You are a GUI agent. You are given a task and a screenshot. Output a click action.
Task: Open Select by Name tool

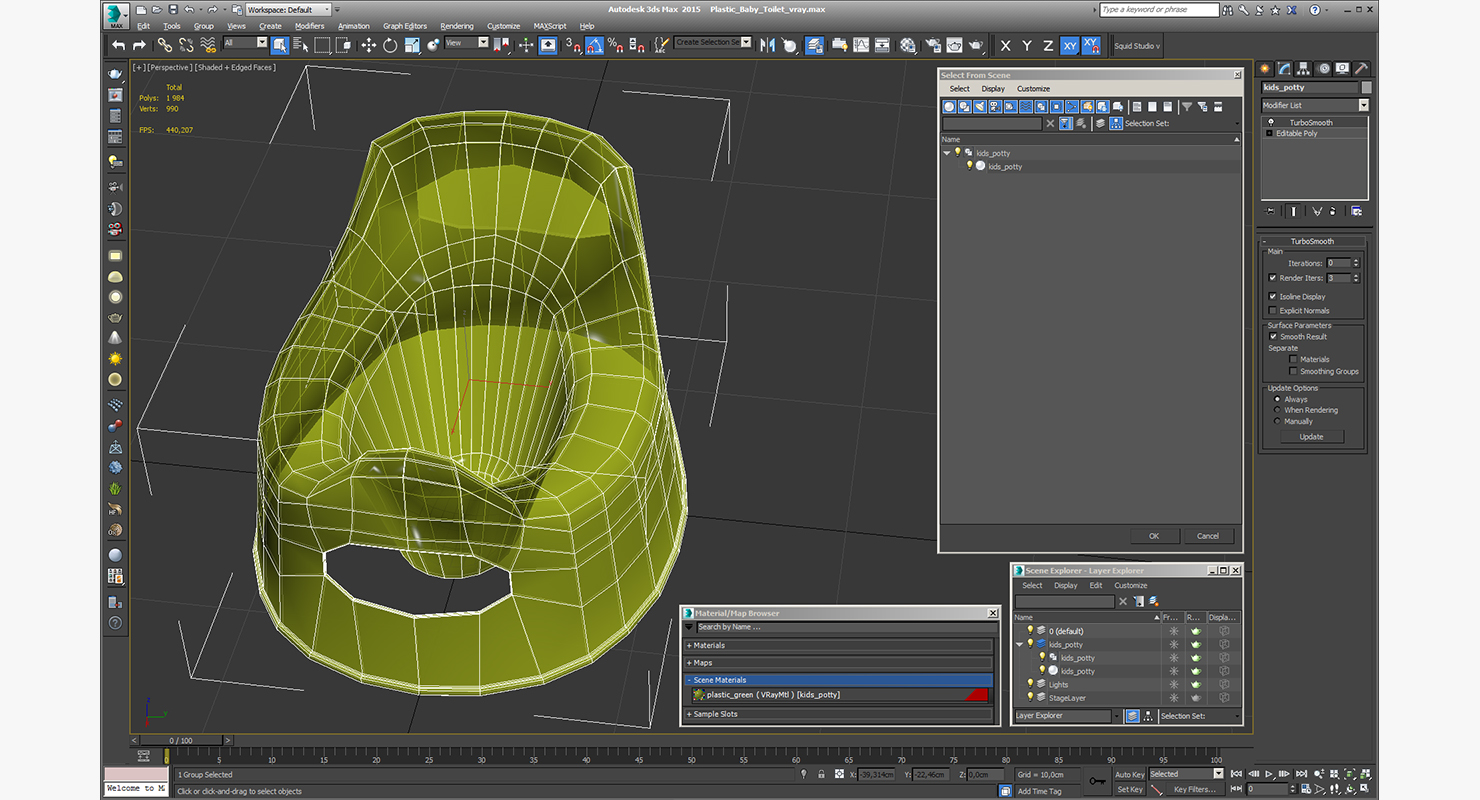pyautogui.click(x=300, y=45)
